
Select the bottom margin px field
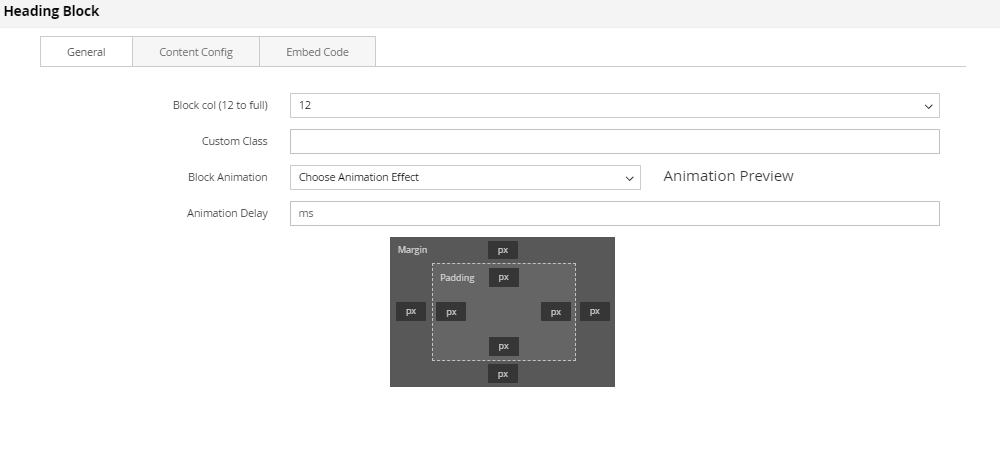tap(503, 374)
